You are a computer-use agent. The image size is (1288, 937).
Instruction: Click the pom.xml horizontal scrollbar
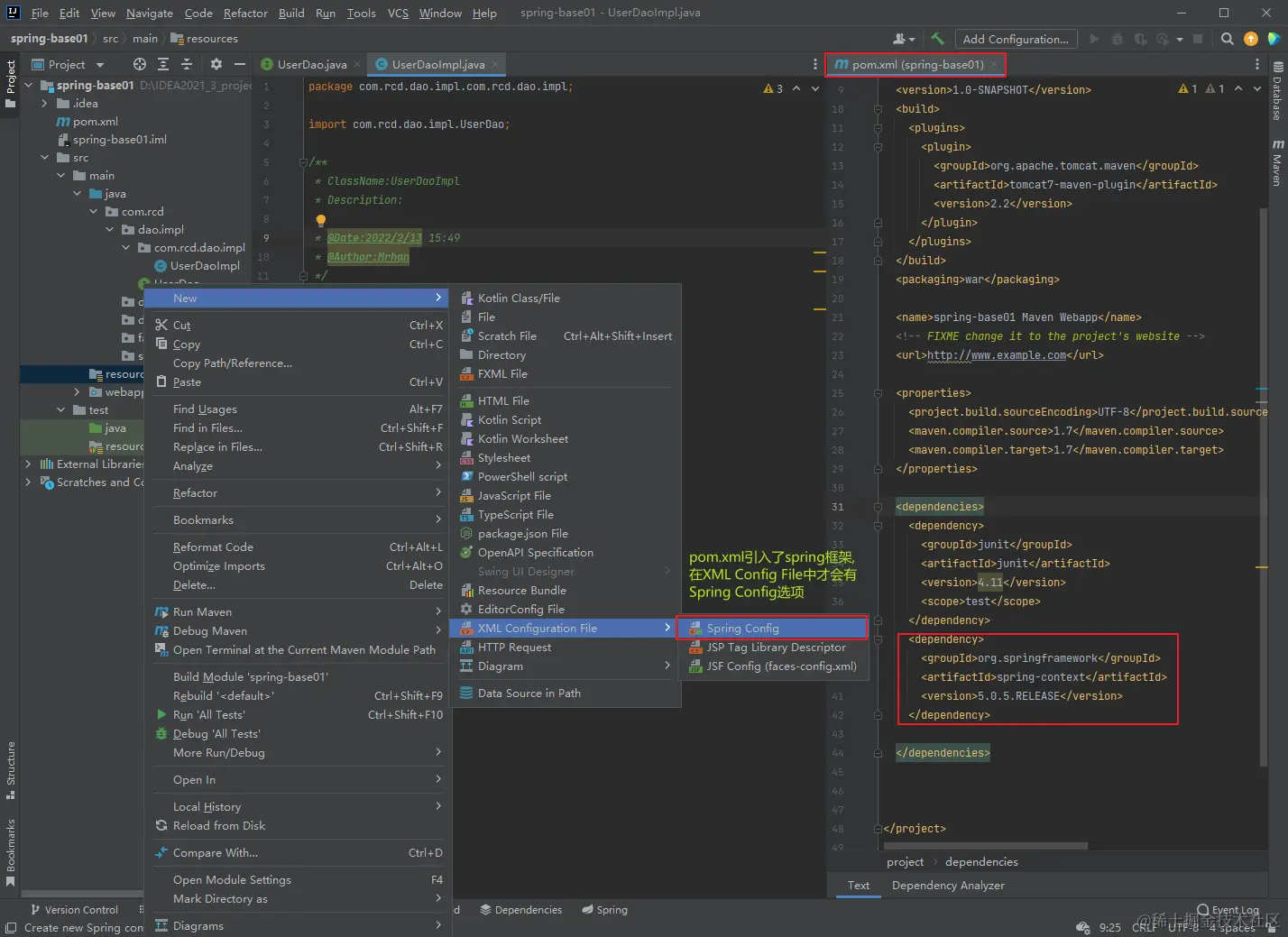pos(985,846)
